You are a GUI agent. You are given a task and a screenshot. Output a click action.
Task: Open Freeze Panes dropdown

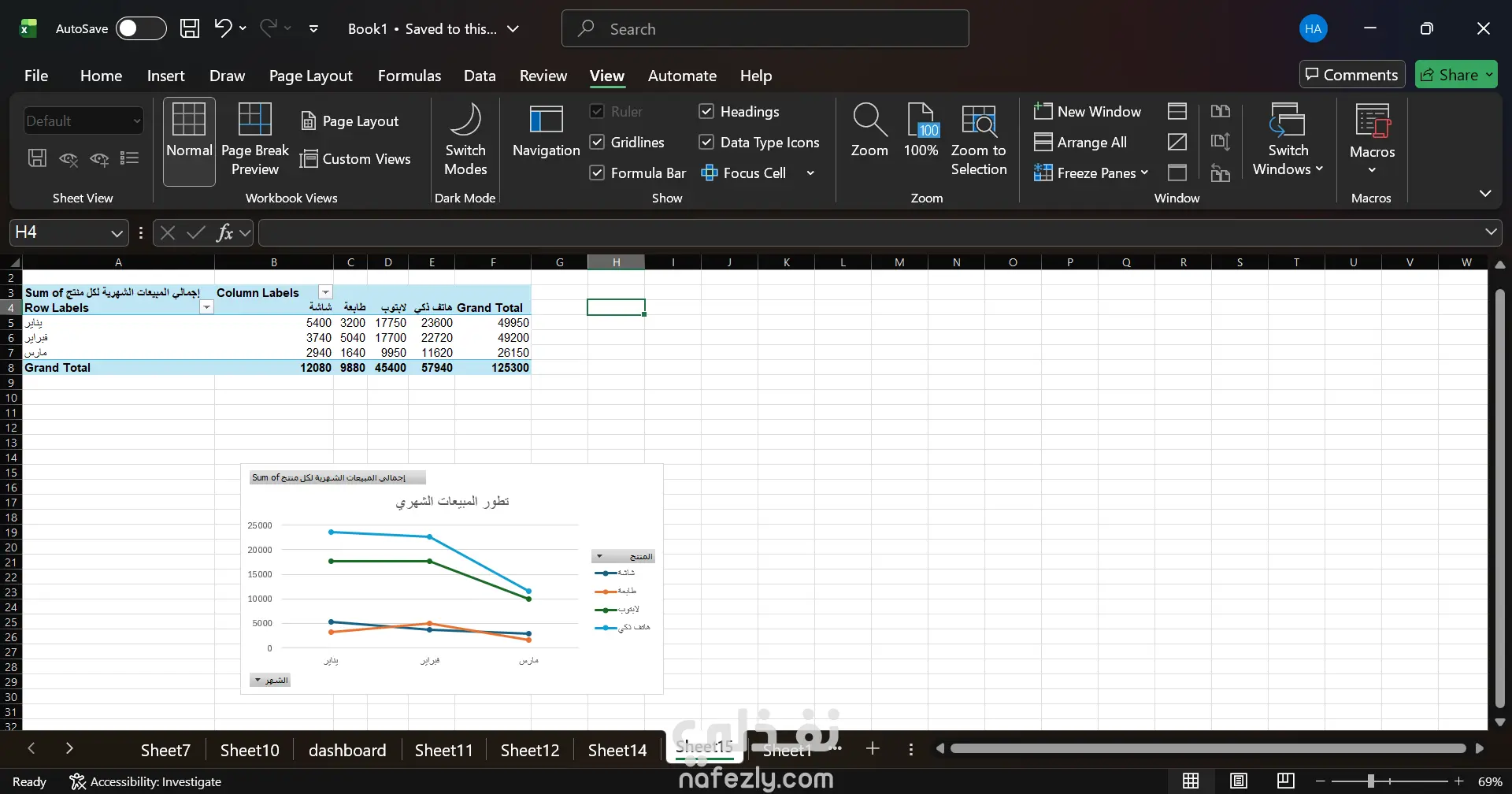click(1091, 173)
